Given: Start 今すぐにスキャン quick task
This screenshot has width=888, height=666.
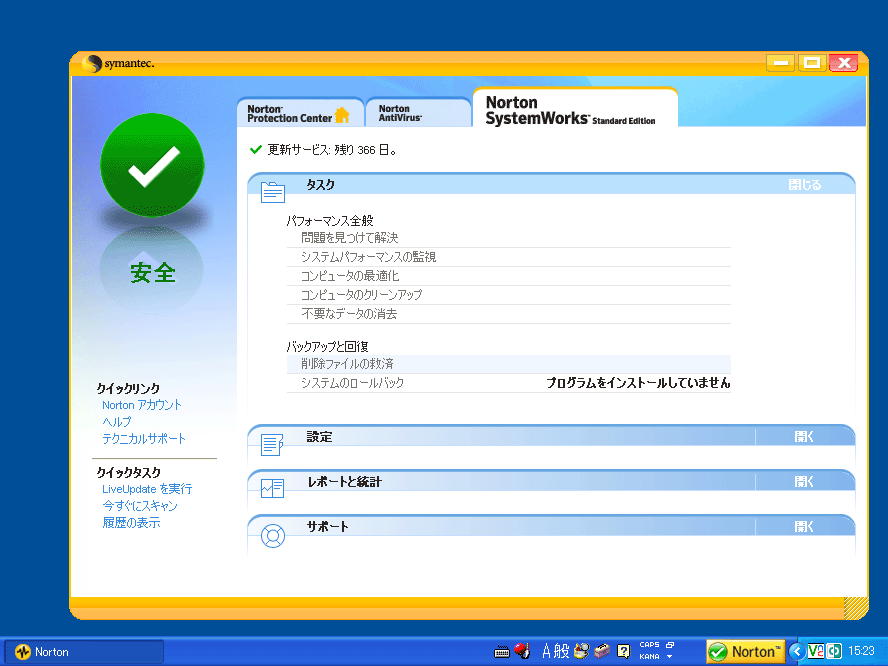Looking at the screenshot, I should (140, 506).
